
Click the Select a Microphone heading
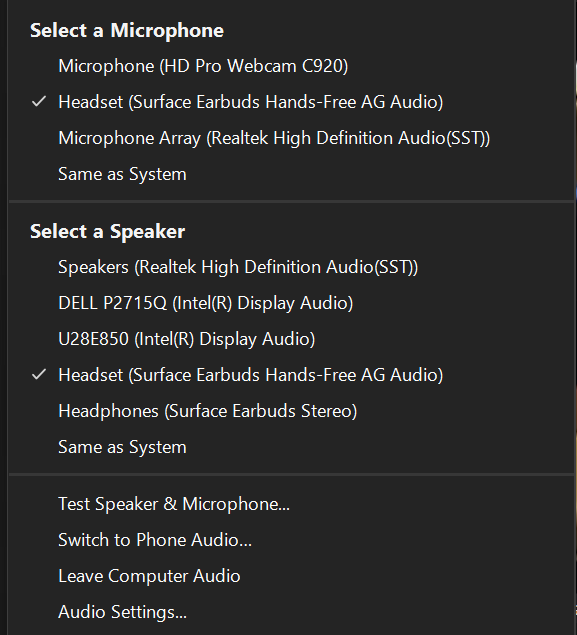click(127, 31)
